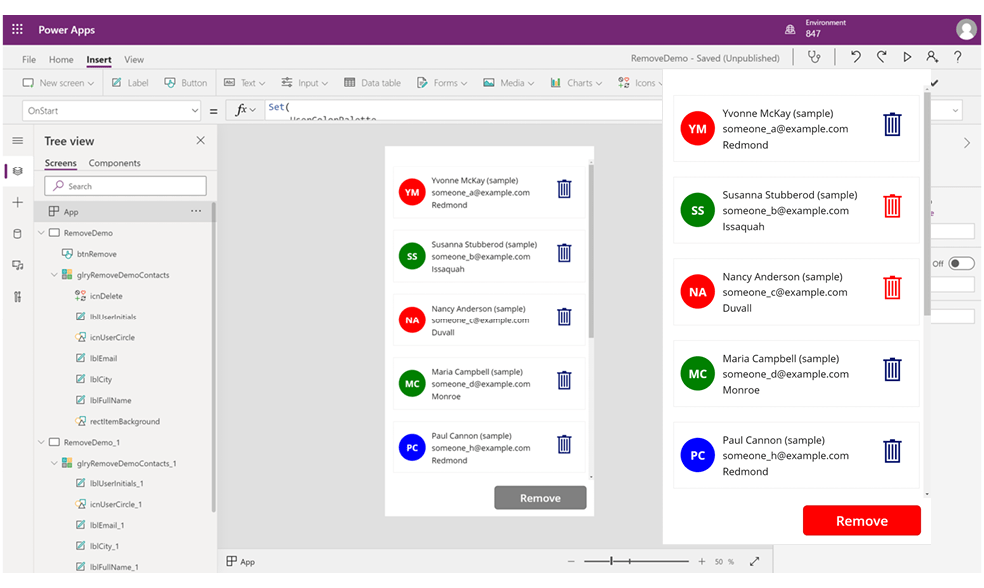Click trash icon for Susanna Stubberod in canvas
This screenshot has width=984, height=588.
pos(564,253)
